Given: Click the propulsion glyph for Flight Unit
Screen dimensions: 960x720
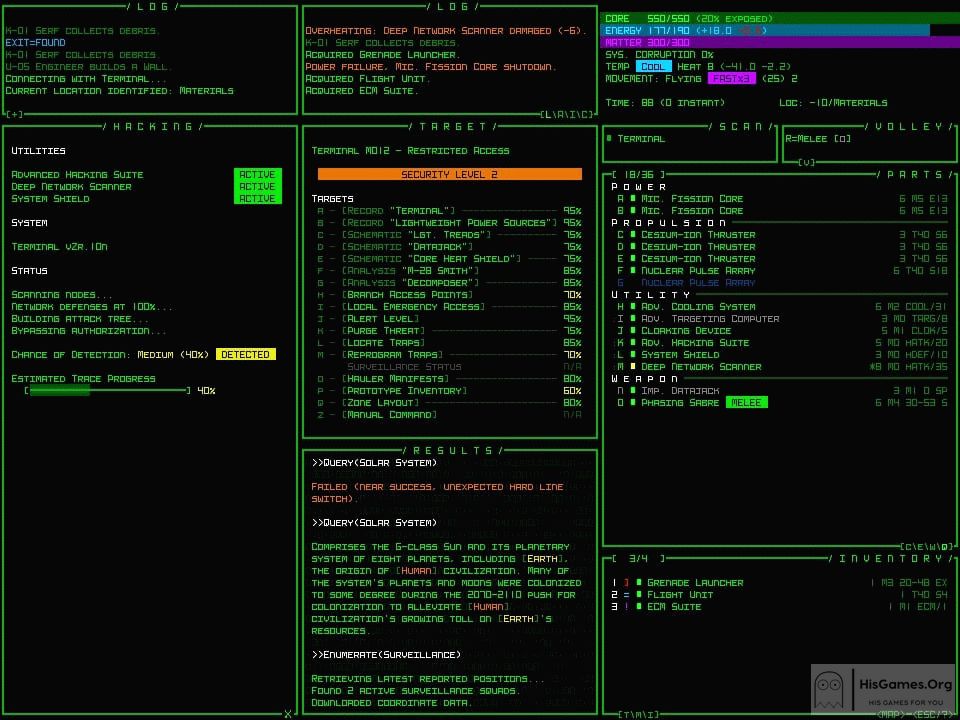Looking at the screenshot, I should pyautogui.click(x=626, y=595).
